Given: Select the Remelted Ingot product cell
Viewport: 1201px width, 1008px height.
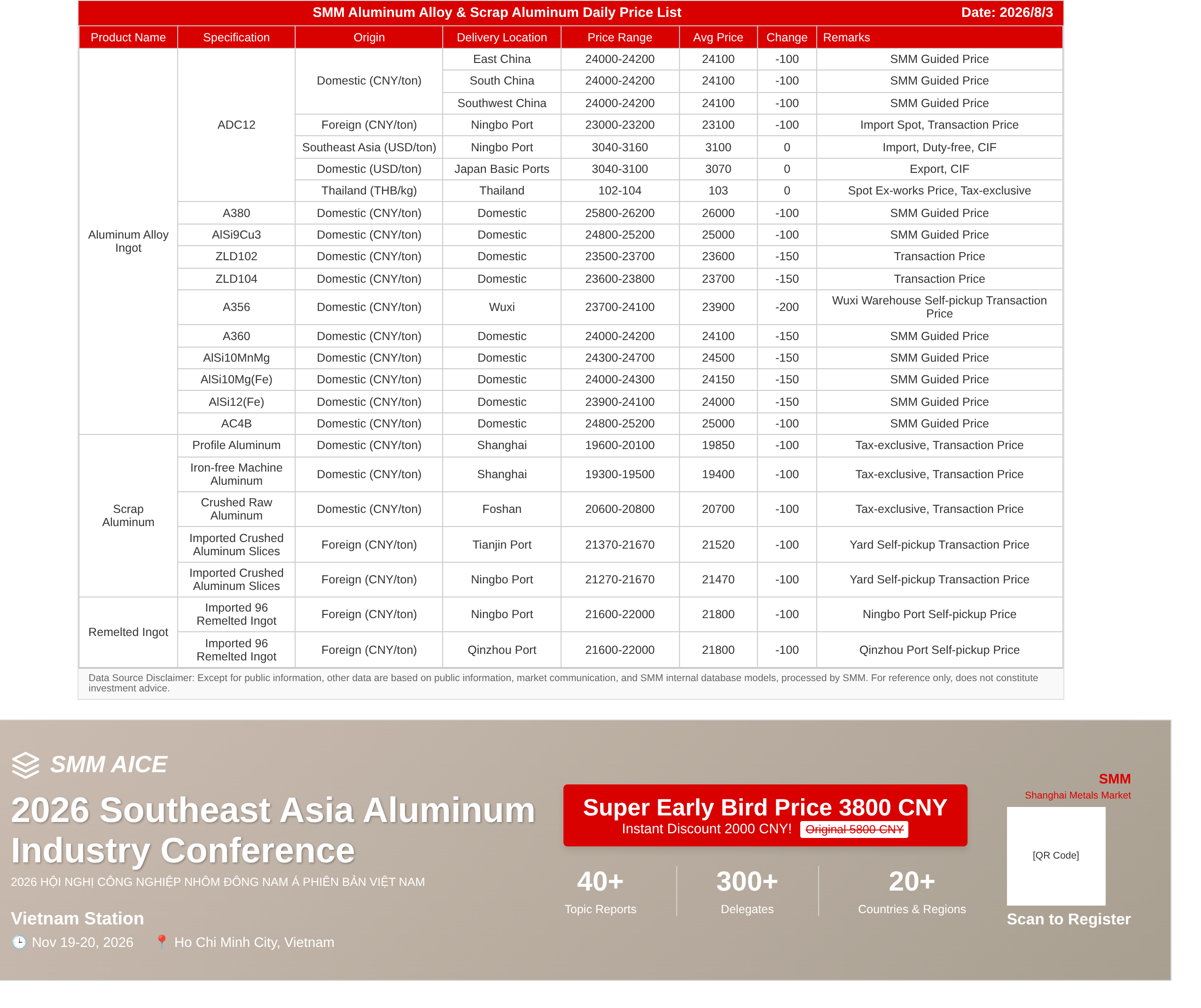Looking at the screenshot, I should [128, 632].
